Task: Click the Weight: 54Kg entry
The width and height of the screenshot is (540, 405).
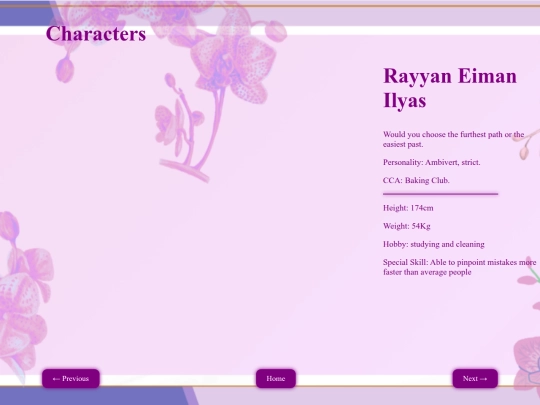Action: (x=407, y=226)
